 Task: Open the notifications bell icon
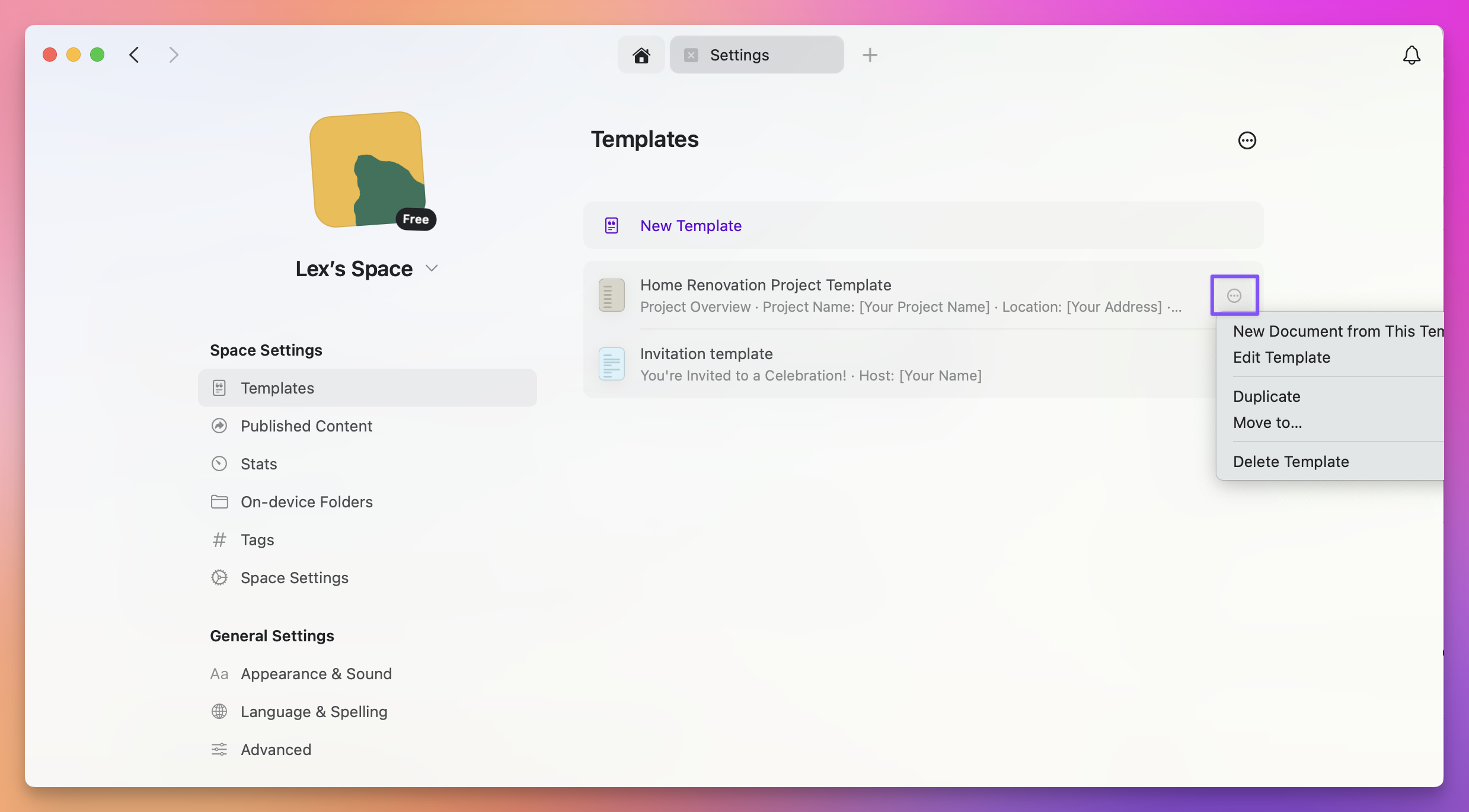1411,55
